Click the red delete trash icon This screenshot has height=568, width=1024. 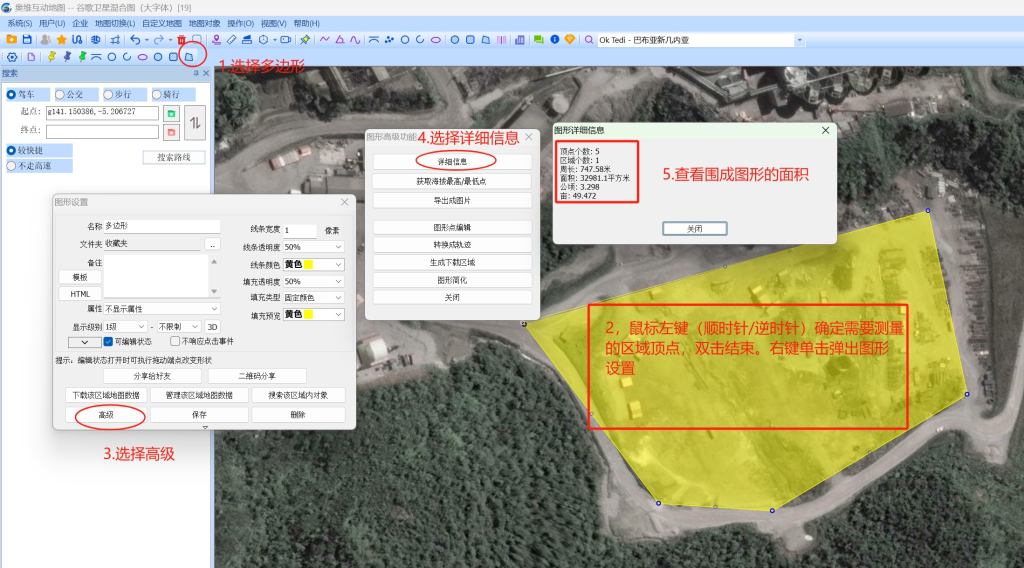point(181,40)
